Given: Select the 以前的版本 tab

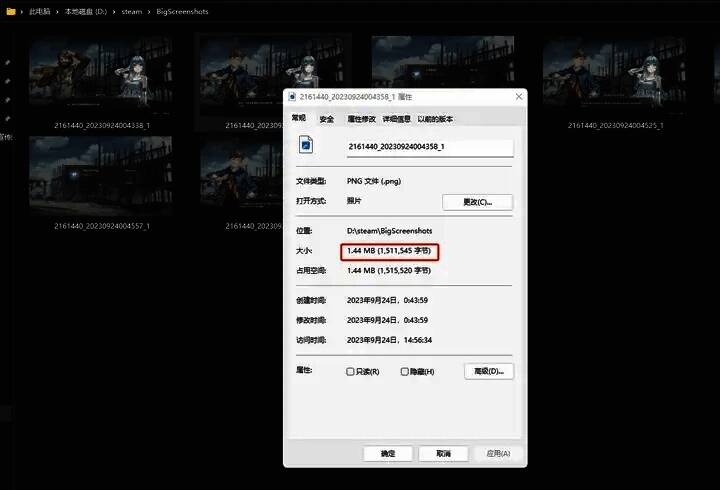Looking at the screenshot, I should click(x=435, y=119).
